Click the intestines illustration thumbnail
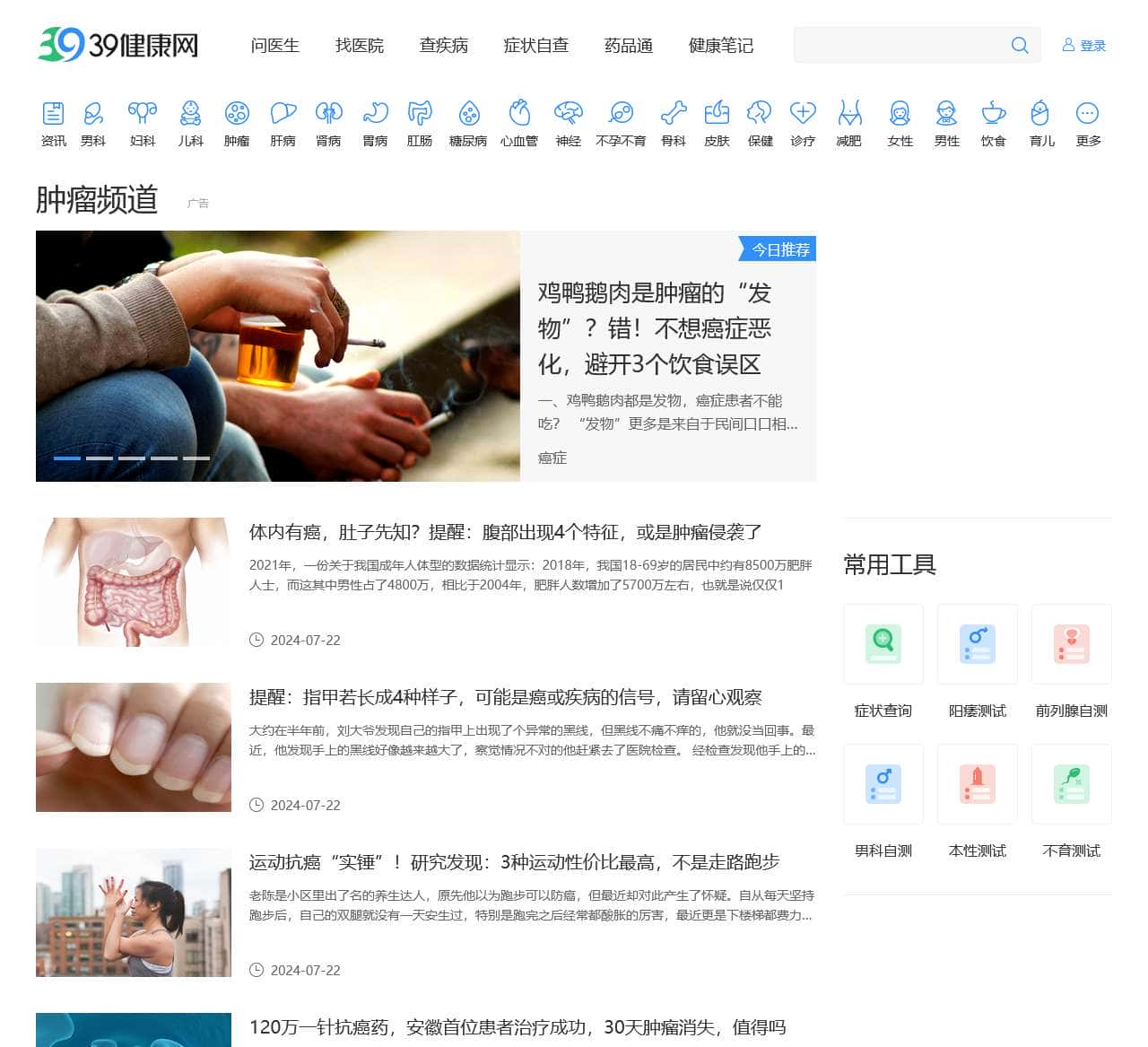 pos(134,582)
